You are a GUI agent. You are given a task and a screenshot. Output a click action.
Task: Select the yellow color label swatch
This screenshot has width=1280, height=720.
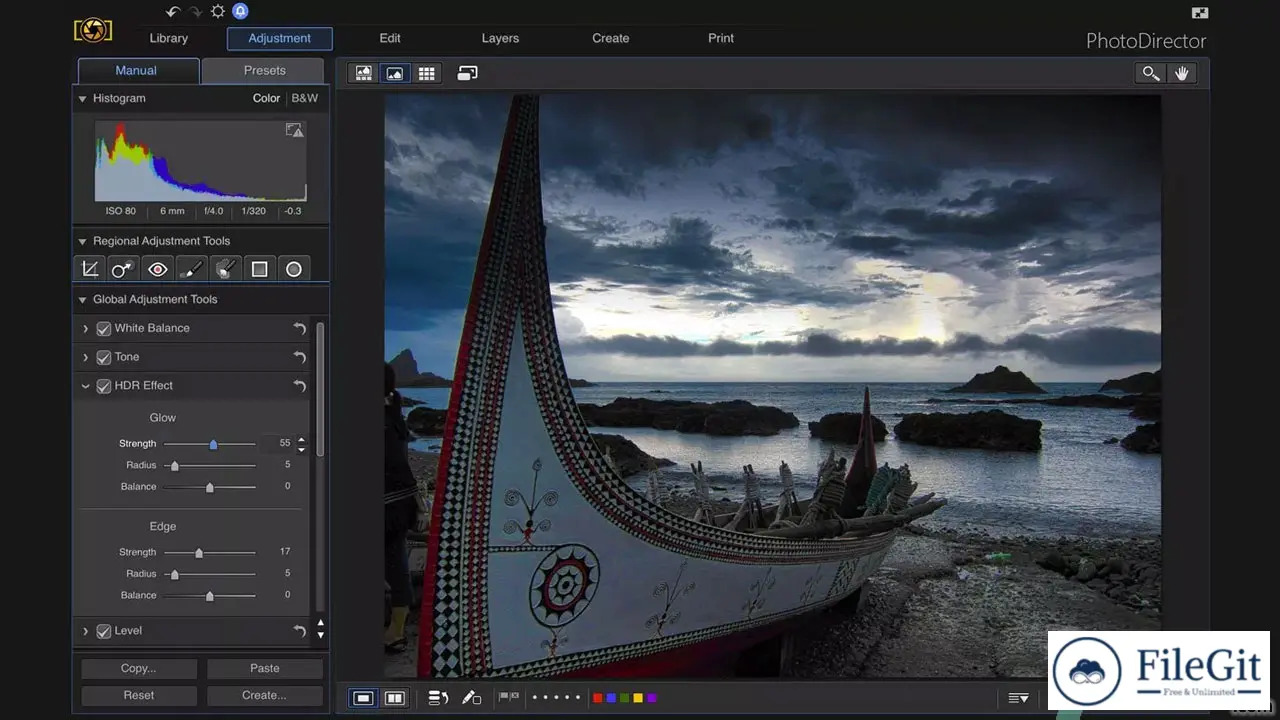pos(638,698)
